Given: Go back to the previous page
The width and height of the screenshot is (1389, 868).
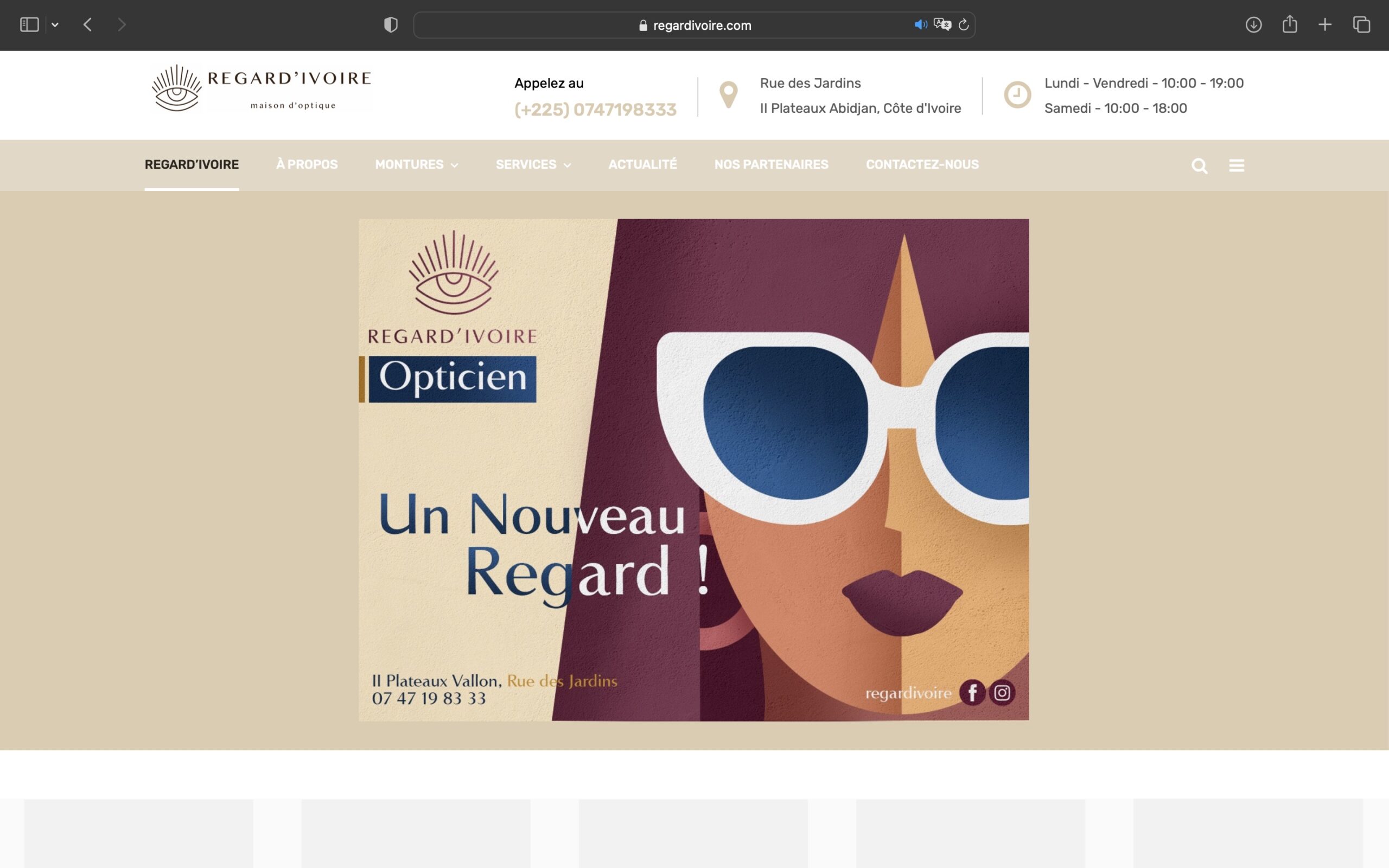Looking at the screenshot, I should [x=87, y=25].
